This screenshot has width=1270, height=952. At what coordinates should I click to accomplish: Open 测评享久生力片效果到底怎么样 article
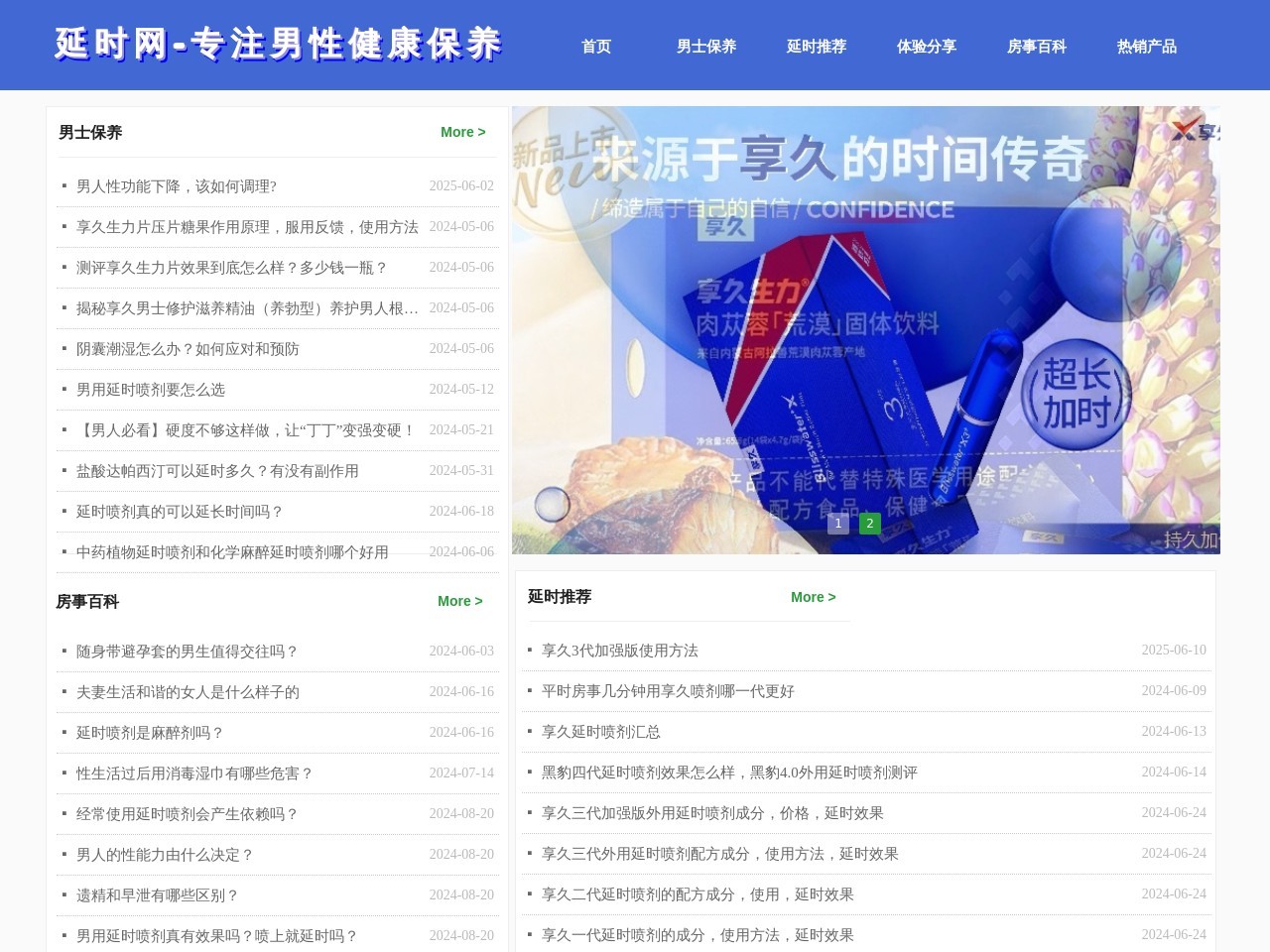[x=232, y=268]
